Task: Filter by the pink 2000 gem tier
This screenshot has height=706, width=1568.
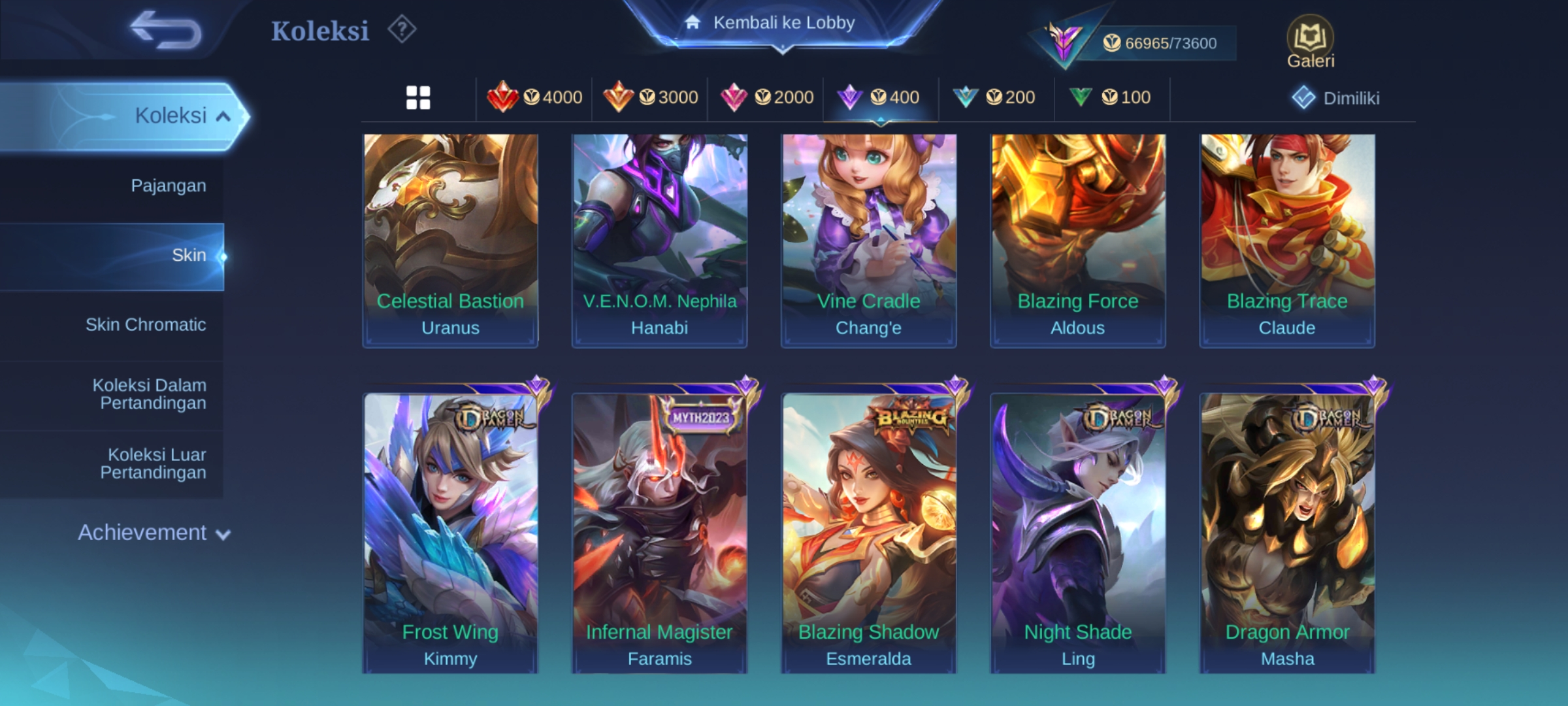Action: point(766,97)
